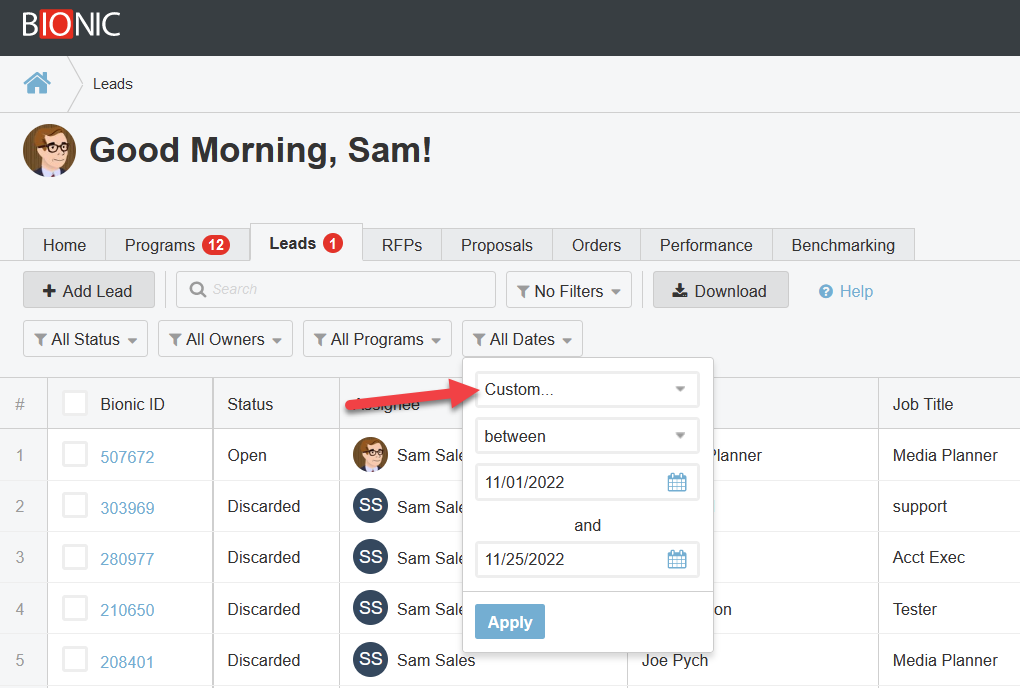Check the box for lead 507672
Viewport: 1020px width, 688px height.
(75, 455)
